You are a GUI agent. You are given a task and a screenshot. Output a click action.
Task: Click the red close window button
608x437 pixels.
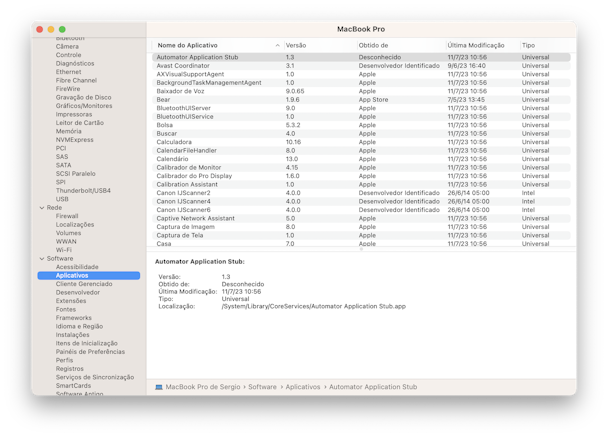[40, 29]
